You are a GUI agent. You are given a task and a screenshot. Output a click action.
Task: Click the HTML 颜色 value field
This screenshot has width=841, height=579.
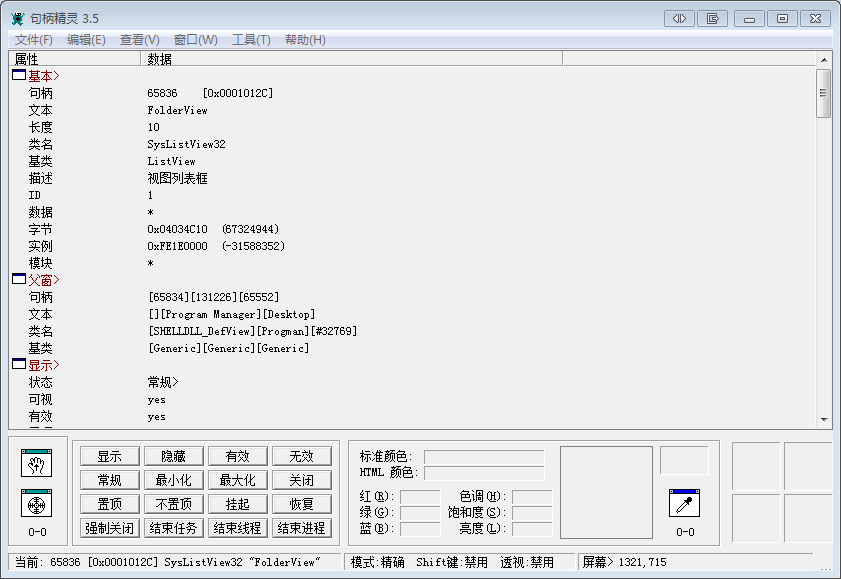pyautogui.click(x=484, y=473)
